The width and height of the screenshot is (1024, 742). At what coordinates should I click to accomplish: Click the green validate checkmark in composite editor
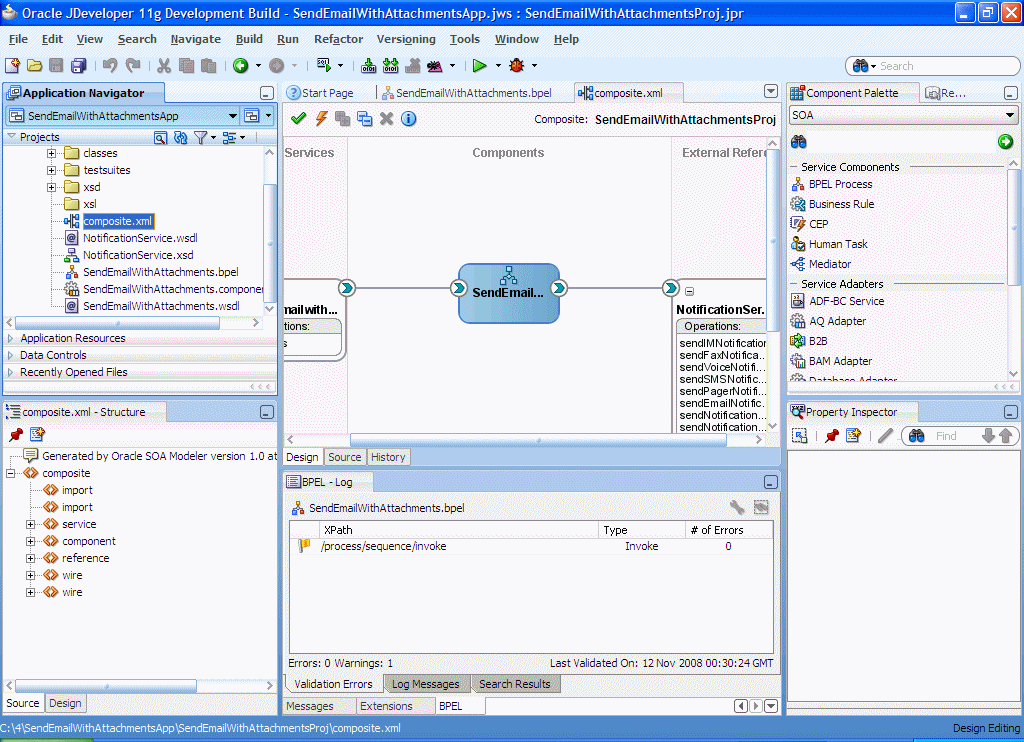click(298, 118)
